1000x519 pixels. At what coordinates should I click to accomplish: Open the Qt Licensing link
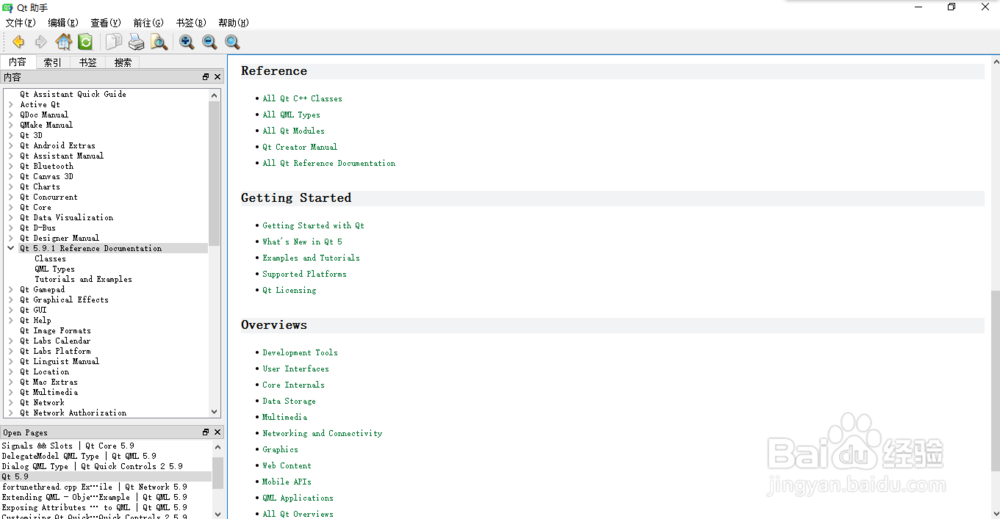[289, 290]
